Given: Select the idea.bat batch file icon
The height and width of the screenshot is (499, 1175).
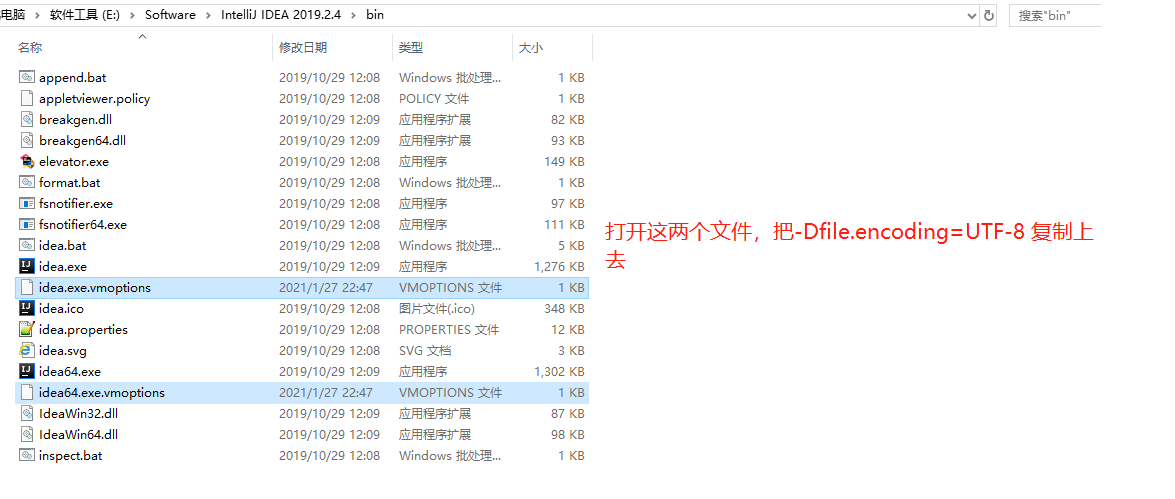Looking at the screenshot, I should click(x=27, y=245).
